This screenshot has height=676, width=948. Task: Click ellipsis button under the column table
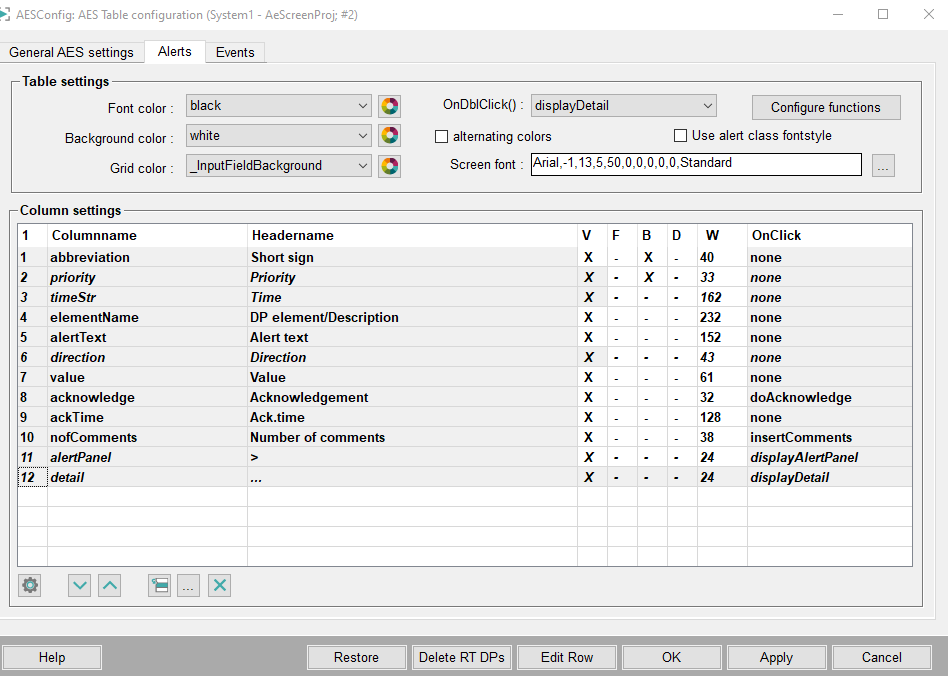pos(188,586)
